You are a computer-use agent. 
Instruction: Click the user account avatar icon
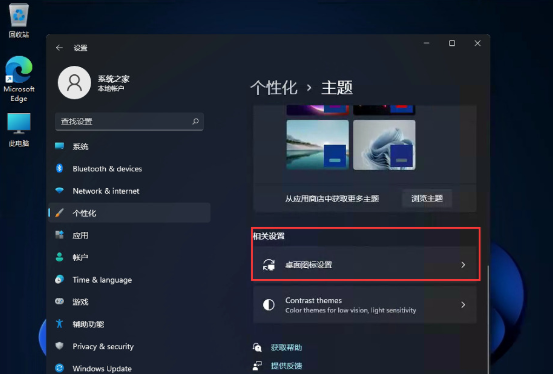74,83
